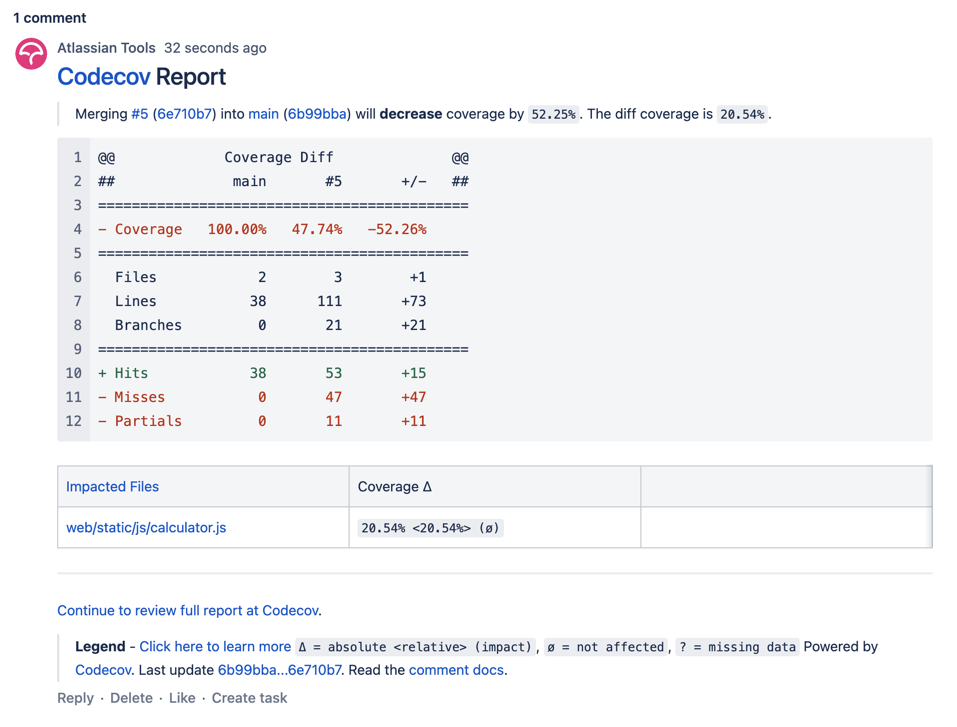Viewport: 957px width, 727px height.
Task: Open the Codecov link after 'Powered by'
Action: (x=103, y=670)
